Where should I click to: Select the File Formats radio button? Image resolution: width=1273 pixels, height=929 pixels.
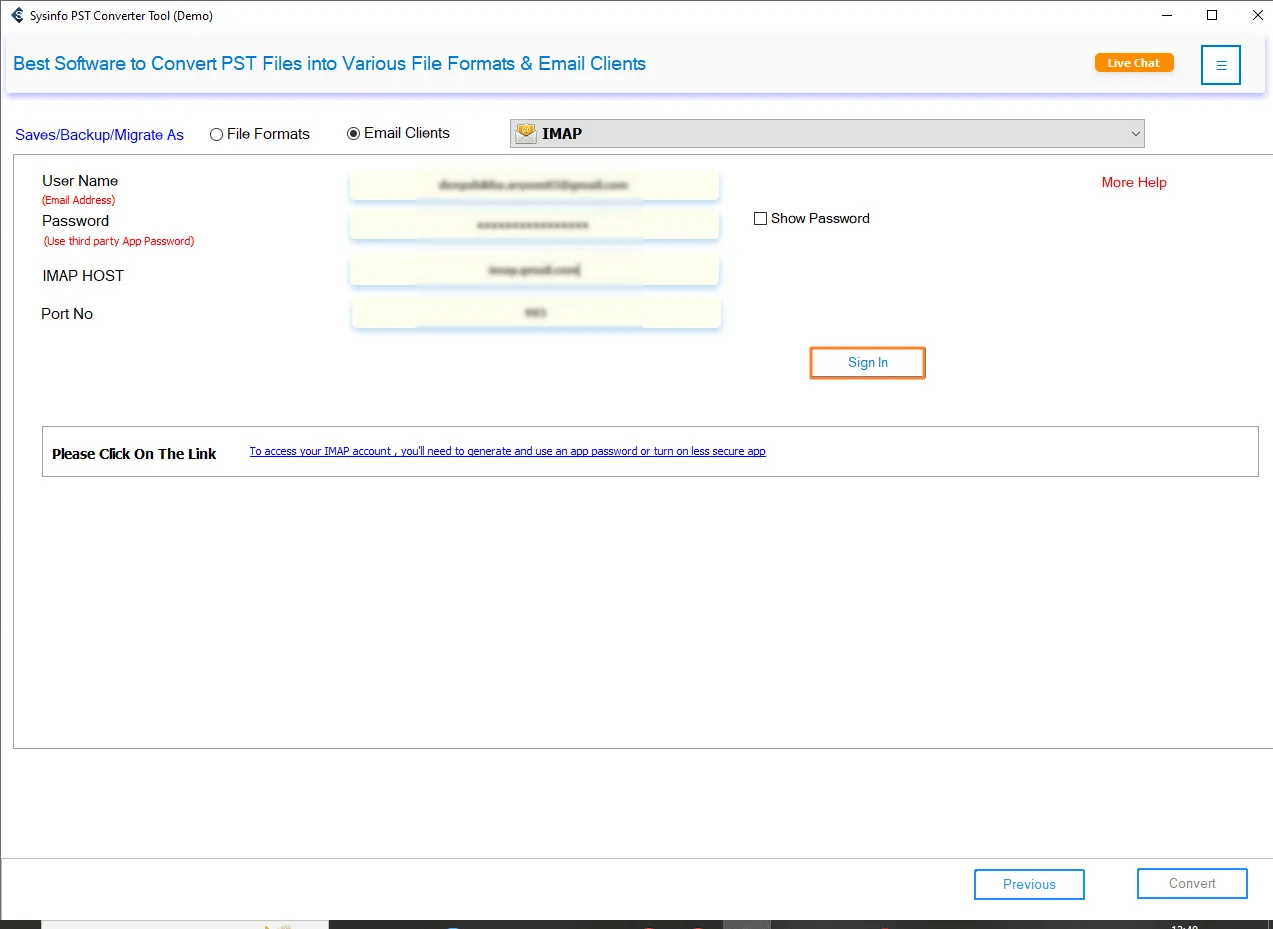tap(216, 134)
